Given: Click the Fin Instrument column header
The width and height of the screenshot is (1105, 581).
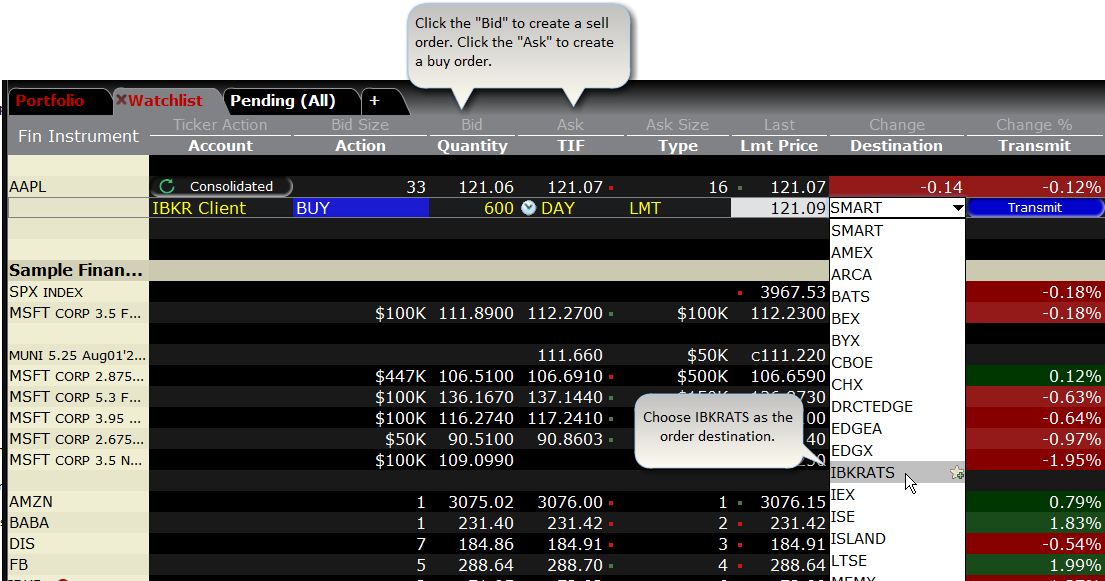Looking at the screenshot, I should pyautogui.click(x=78, y=136).
